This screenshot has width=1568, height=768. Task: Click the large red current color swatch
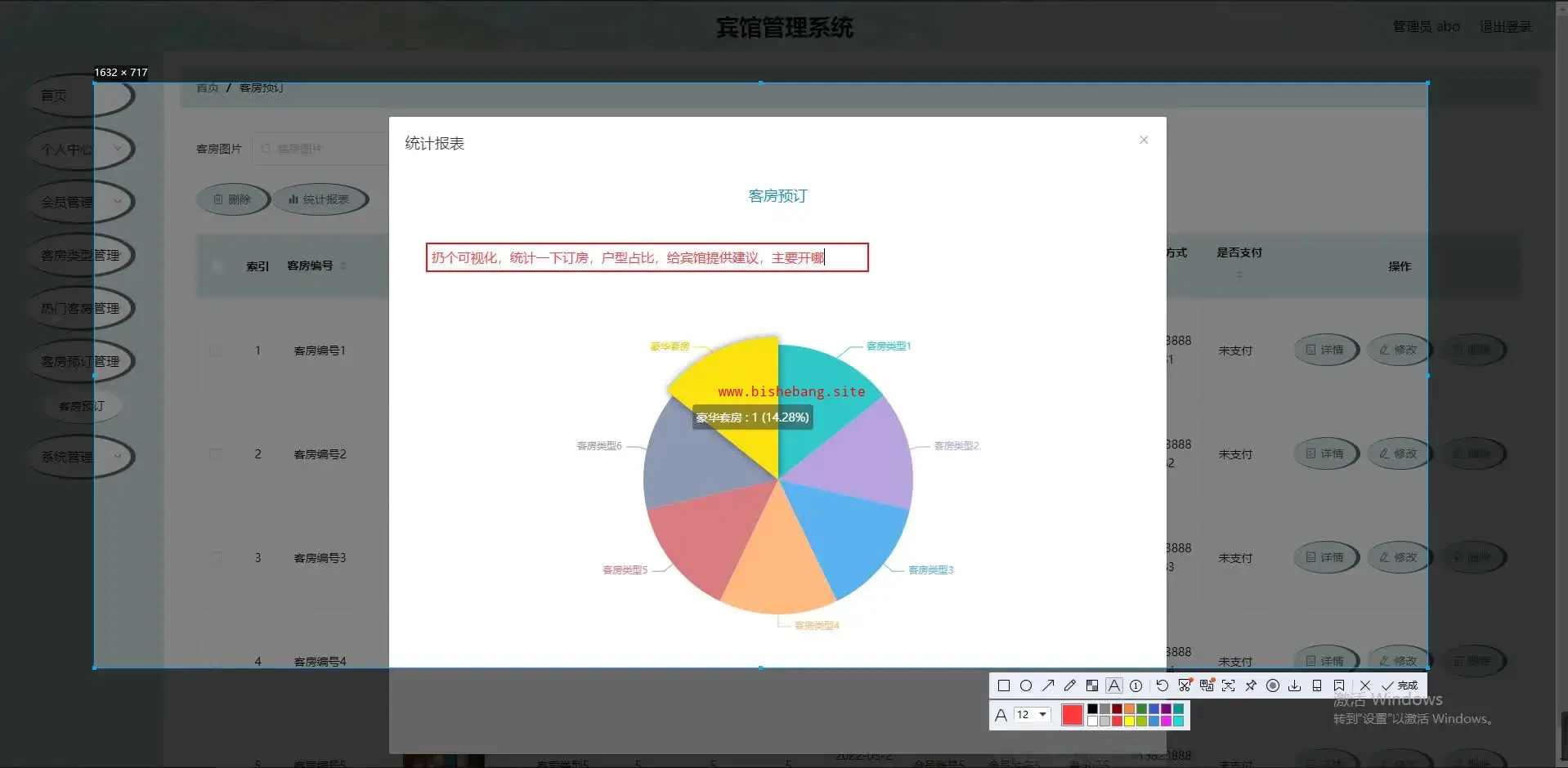[1072, 715]
